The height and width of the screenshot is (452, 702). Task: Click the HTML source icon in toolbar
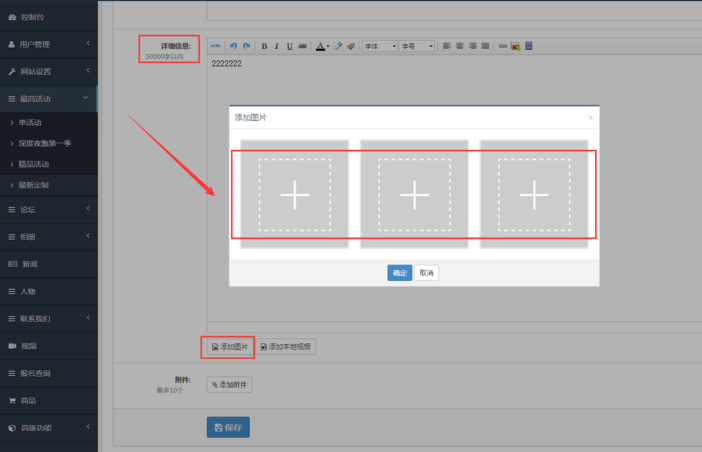click(x=215, y=46)
